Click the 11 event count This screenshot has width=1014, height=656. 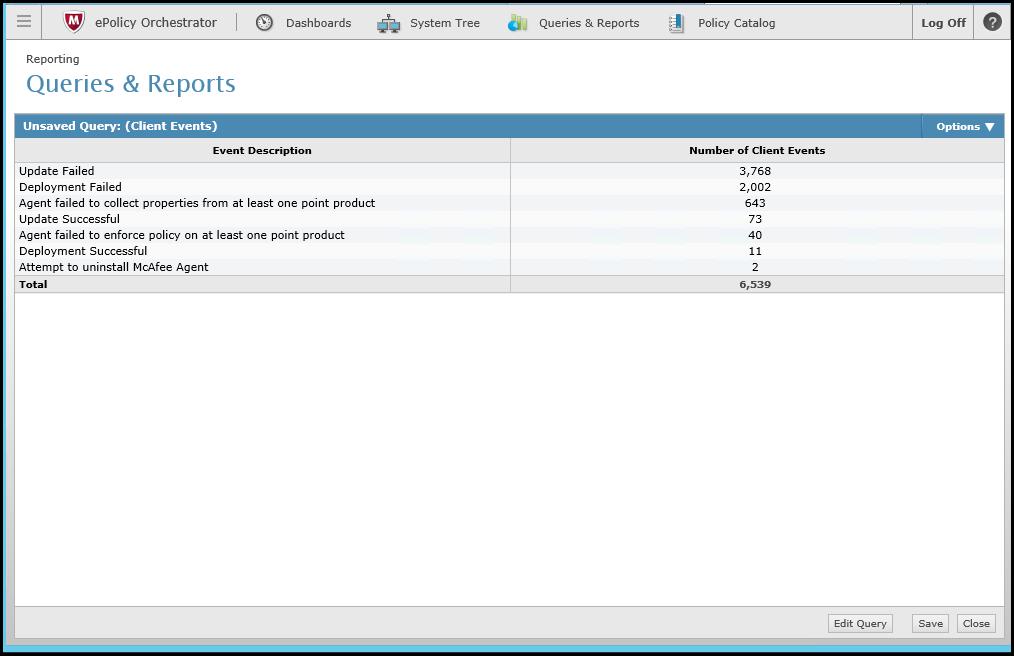coord(755,251)
